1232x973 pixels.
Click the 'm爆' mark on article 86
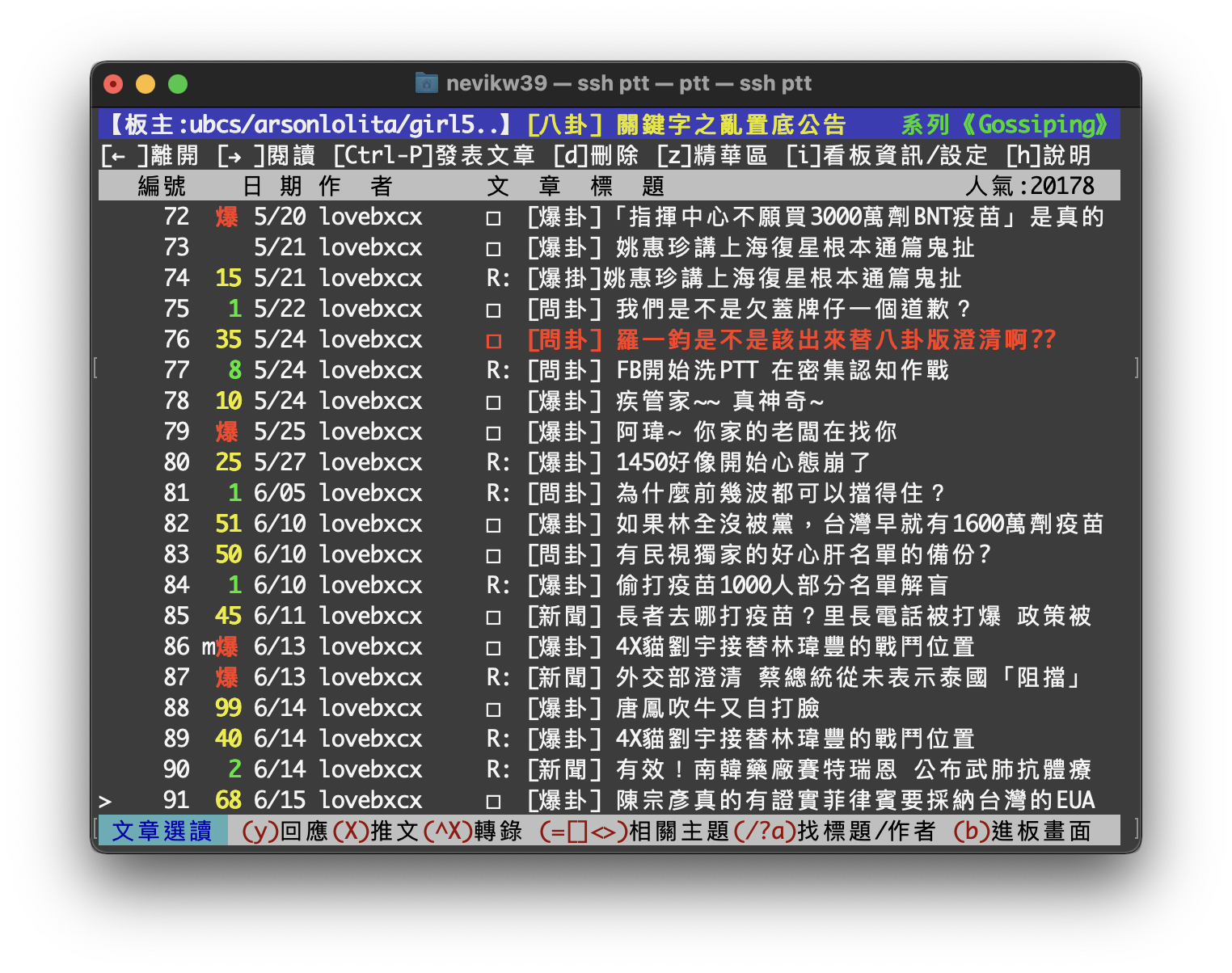pos(221,647)
